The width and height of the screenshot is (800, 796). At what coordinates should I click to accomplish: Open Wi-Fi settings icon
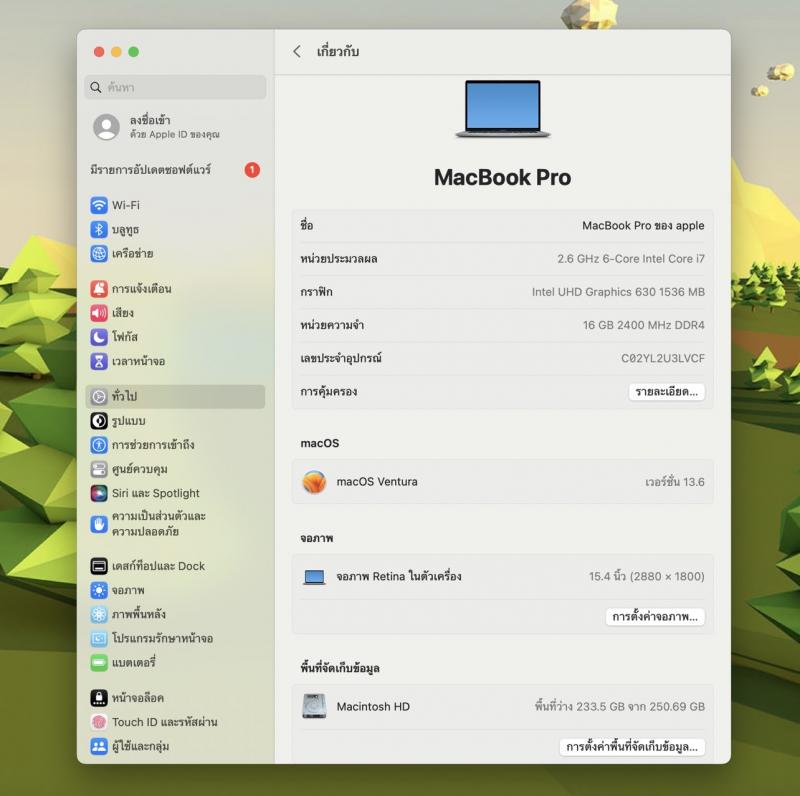pos(99,205)
